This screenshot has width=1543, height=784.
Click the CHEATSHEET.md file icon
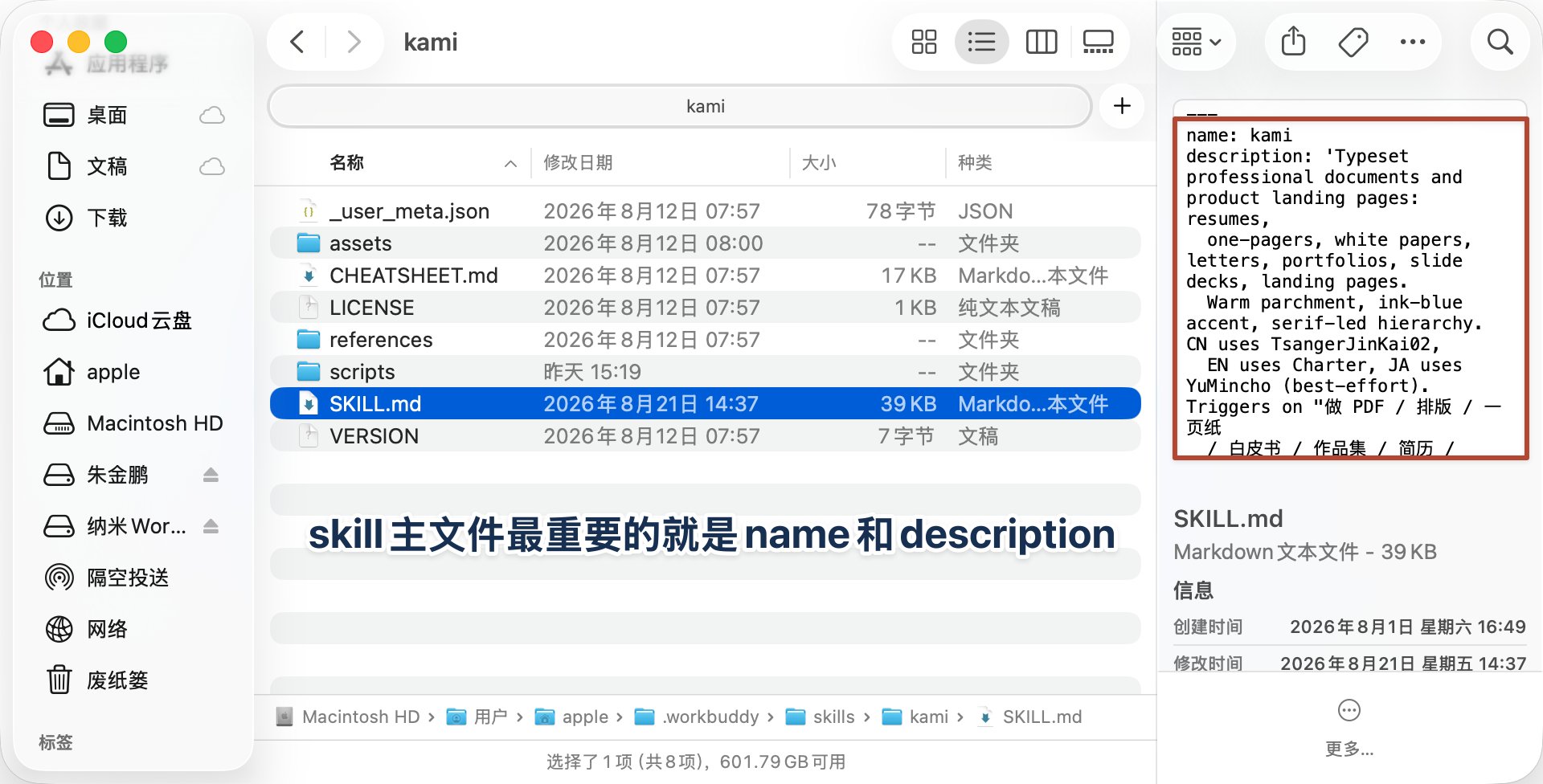[309, 276]
